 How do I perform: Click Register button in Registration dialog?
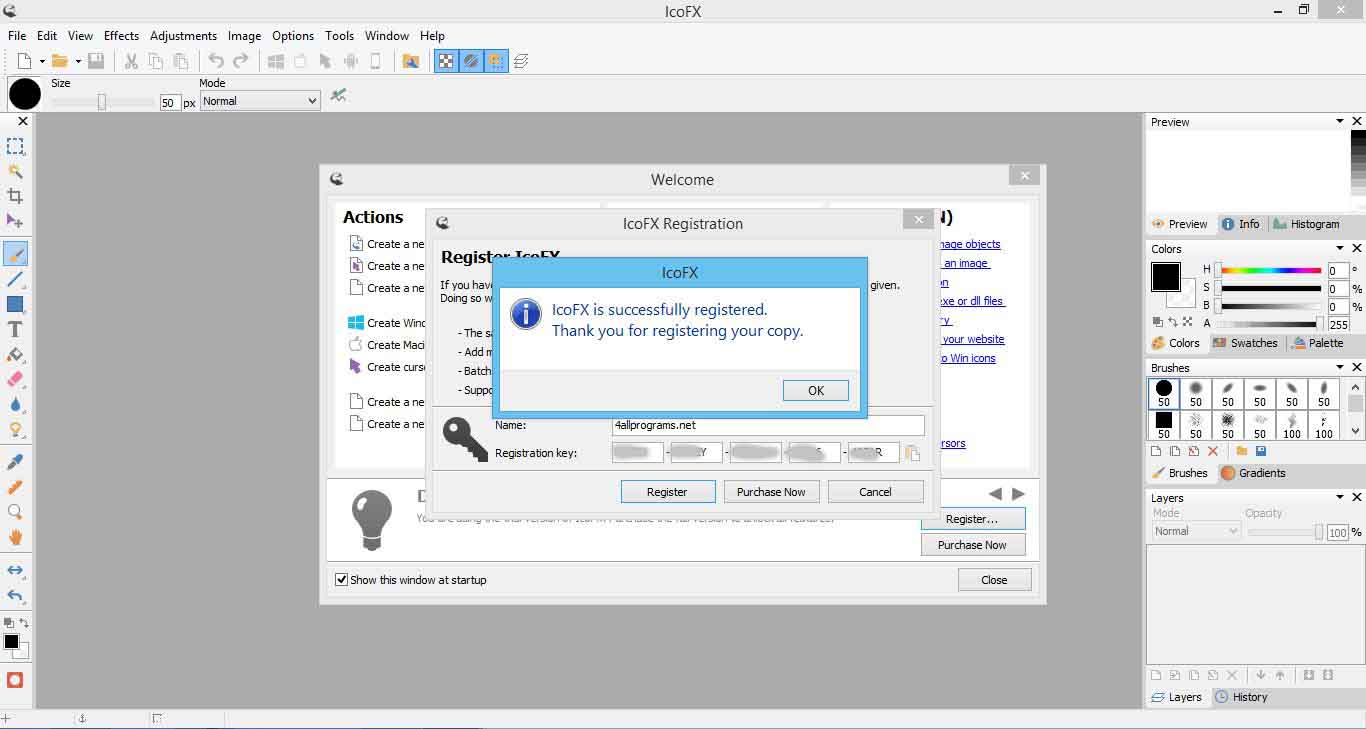(667, 492)
